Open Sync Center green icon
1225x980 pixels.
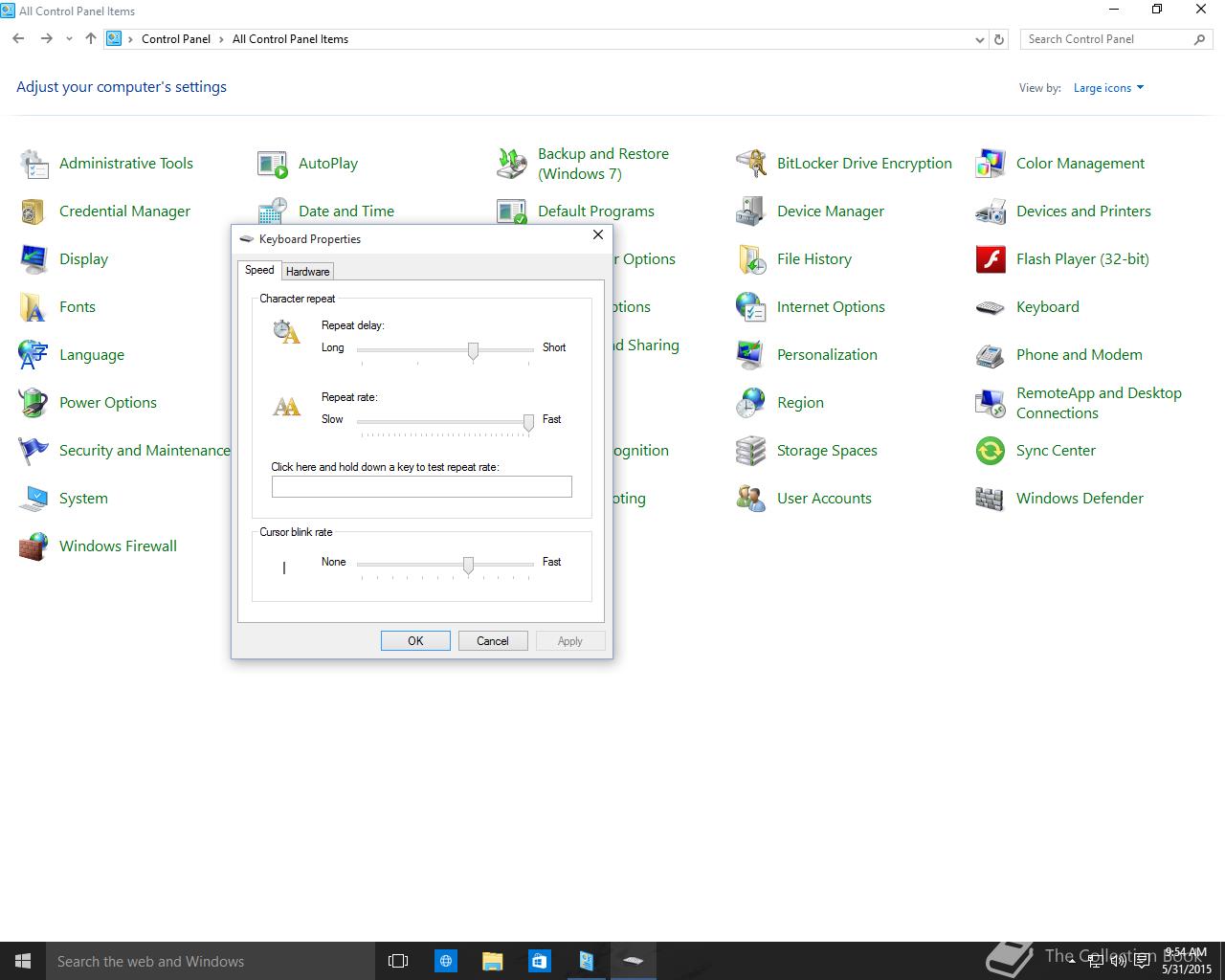tap(991, 451)
